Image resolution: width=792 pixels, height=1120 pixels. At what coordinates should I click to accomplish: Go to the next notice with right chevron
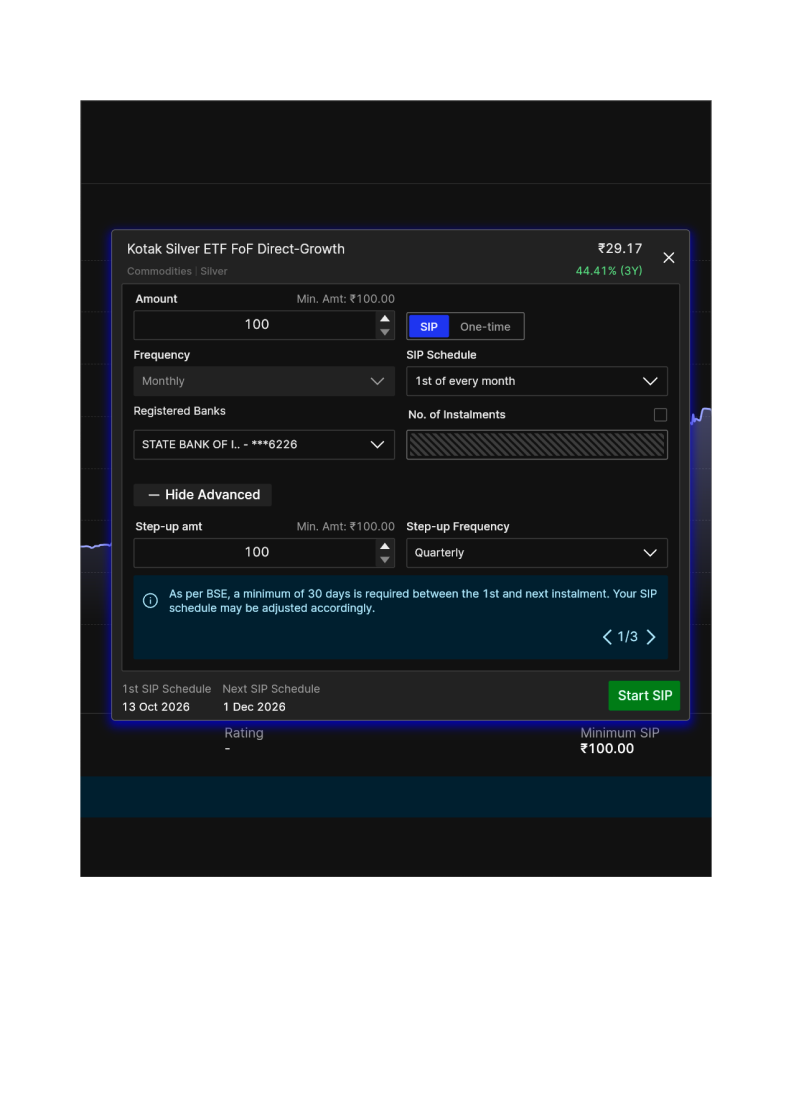click(x=651, y=636)
